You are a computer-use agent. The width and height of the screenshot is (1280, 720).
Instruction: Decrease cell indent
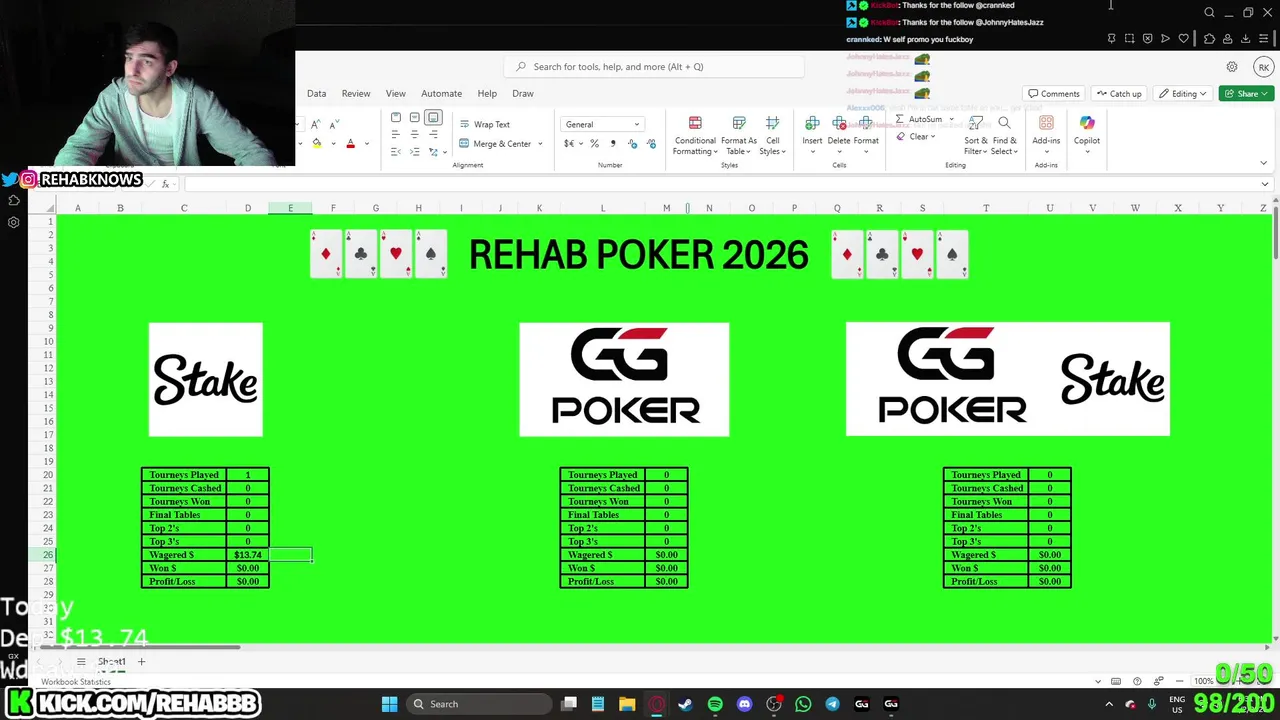395,152
